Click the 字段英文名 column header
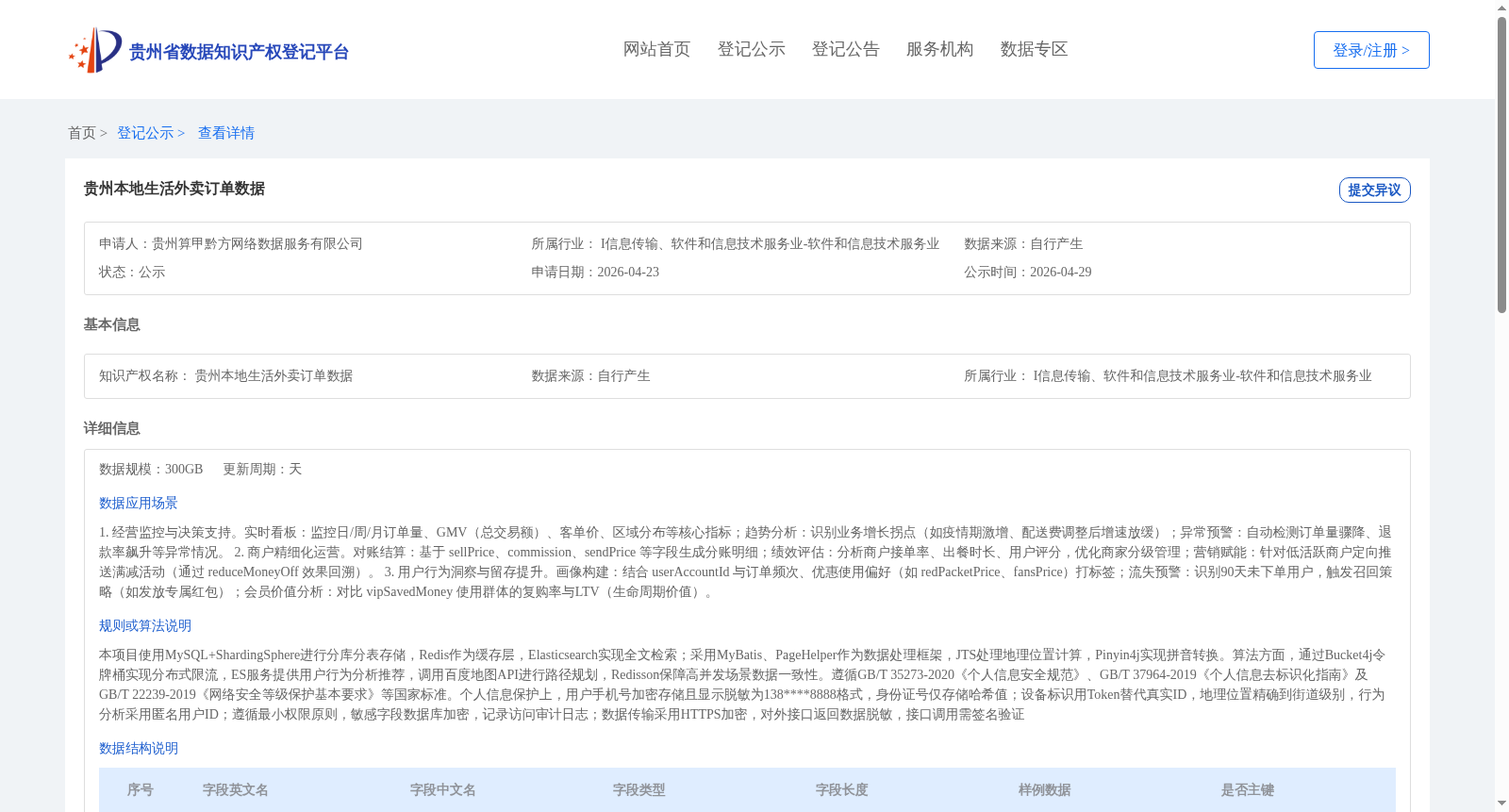The width and height of the screenshot is (1509, 812). tap(236, 789)
